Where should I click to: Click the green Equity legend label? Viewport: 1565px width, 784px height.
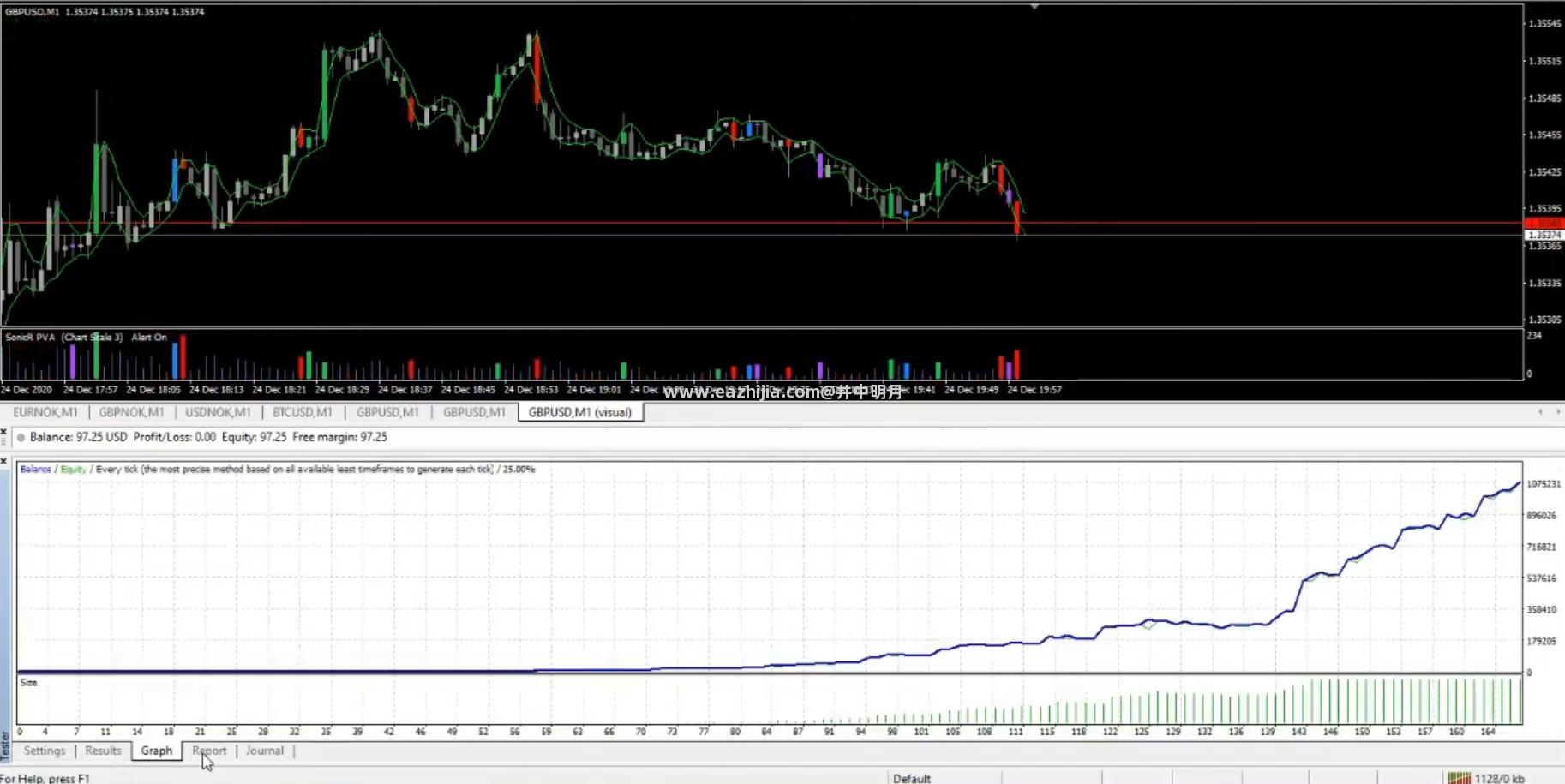coord(73,469)
